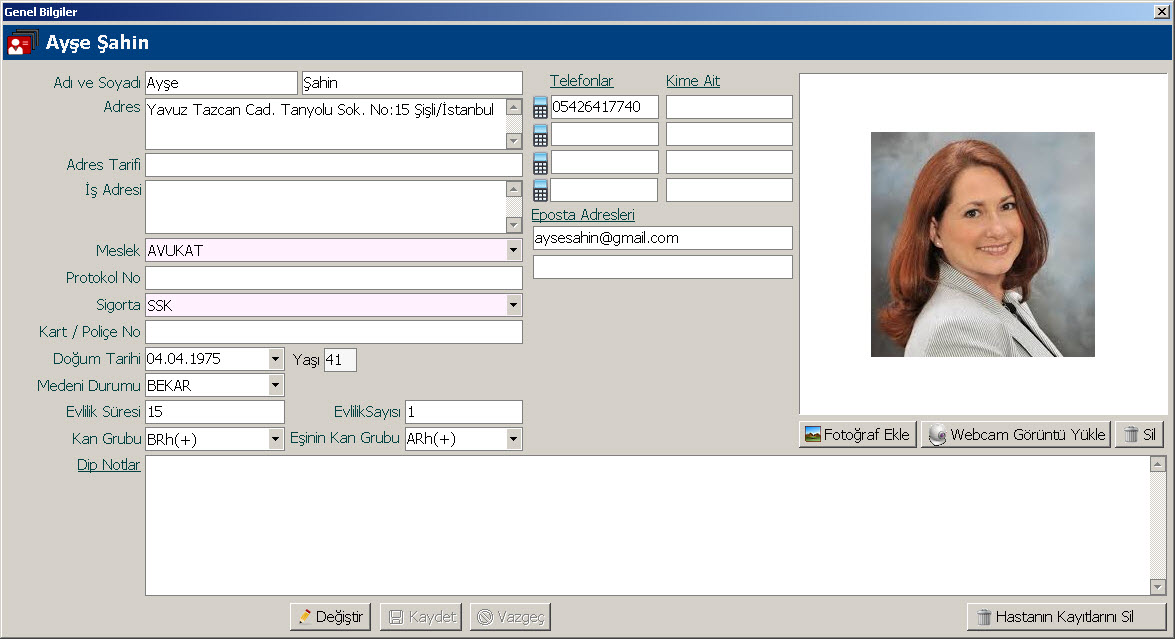Viewport: 1175px width, 639px height.
Task: Click the Telefonlar link
Action: (582, 81)
